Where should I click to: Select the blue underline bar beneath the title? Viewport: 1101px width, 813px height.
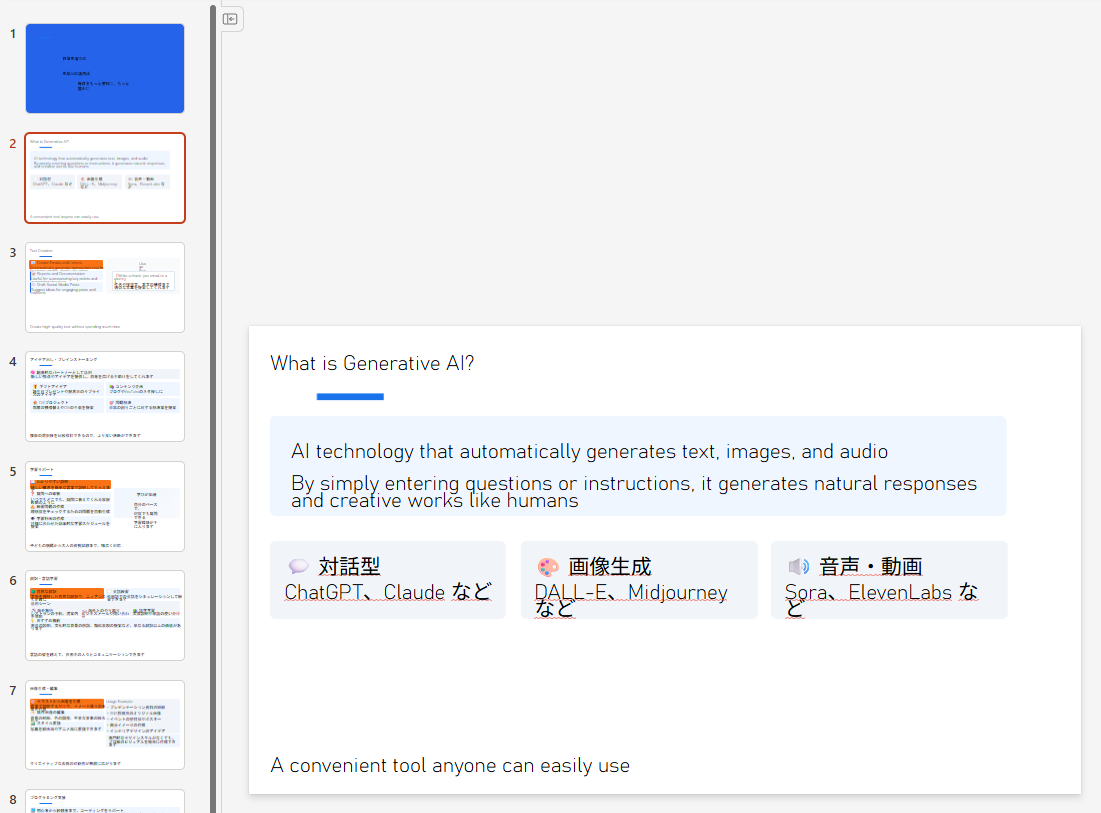[350, 397]
